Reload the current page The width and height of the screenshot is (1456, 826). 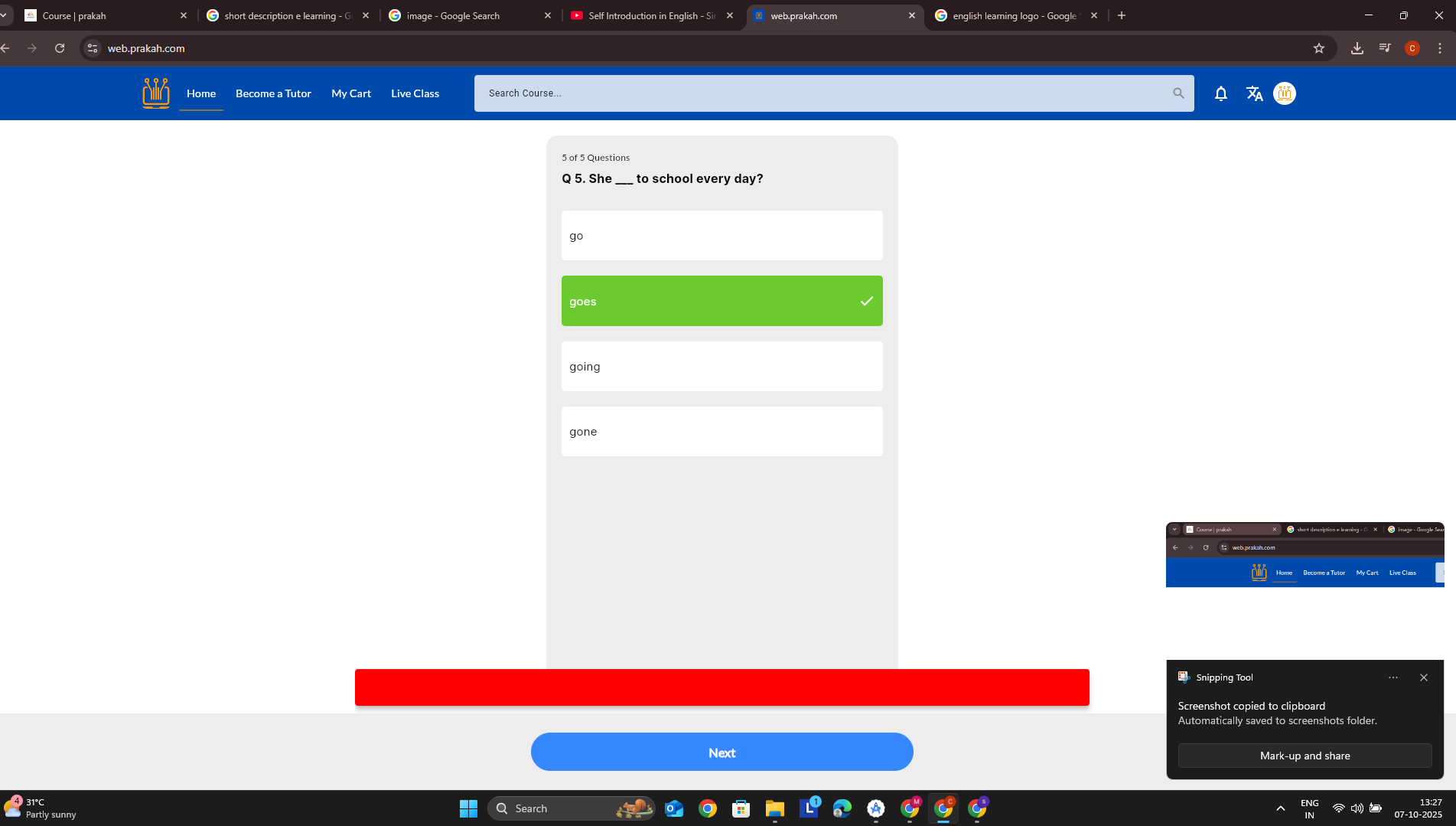tap(60, 48)
